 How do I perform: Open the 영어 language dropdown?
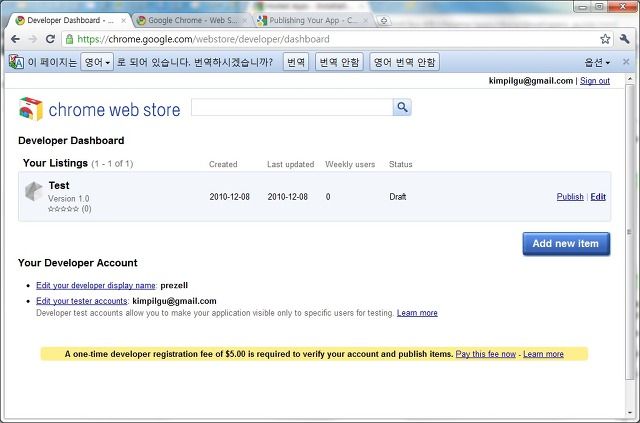(97, 62)
